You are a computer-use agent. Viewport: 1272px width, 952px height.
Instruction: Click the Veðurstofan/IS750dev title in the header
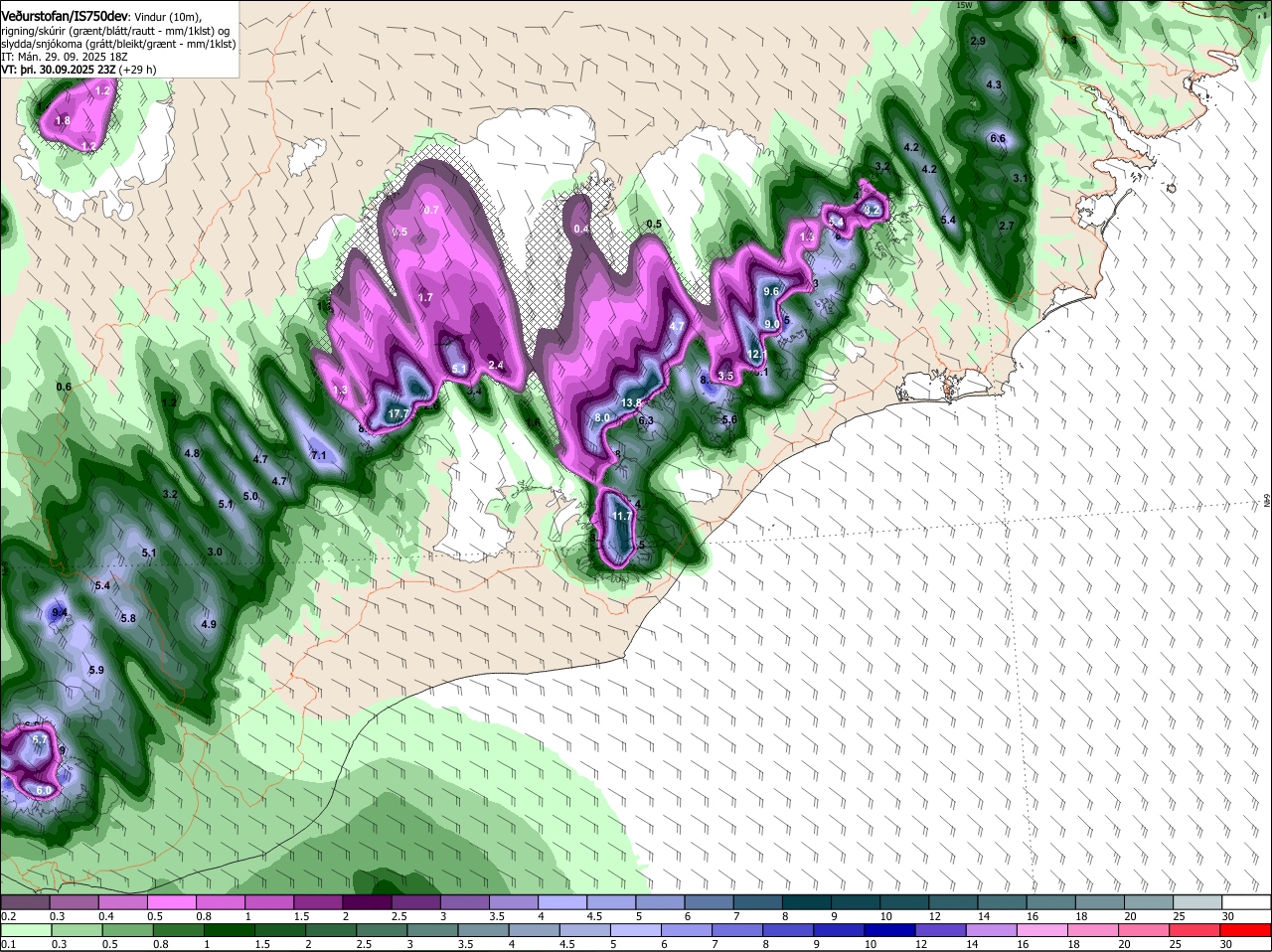tap(65, 16)
